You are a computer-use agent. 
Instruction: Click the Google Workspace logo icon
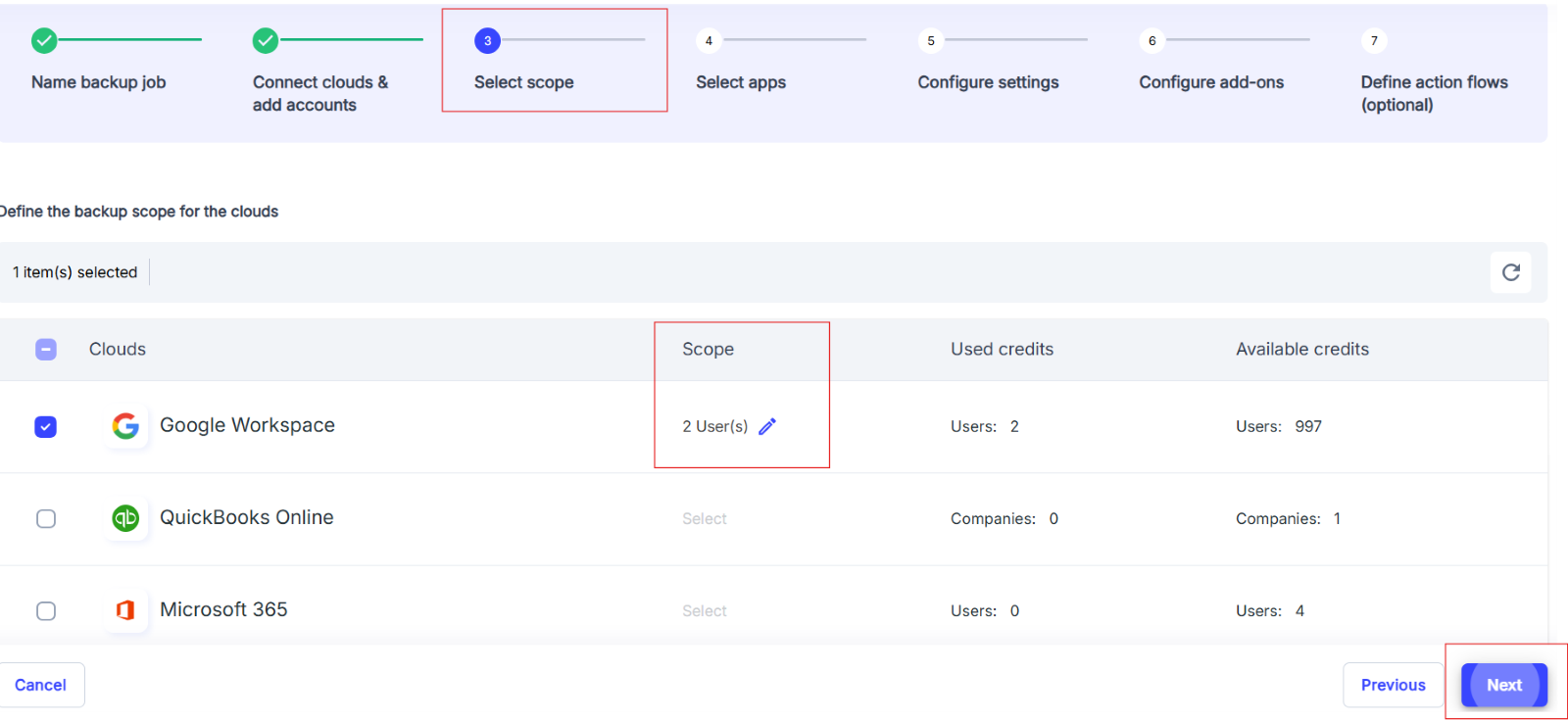(x=125, y=426)
